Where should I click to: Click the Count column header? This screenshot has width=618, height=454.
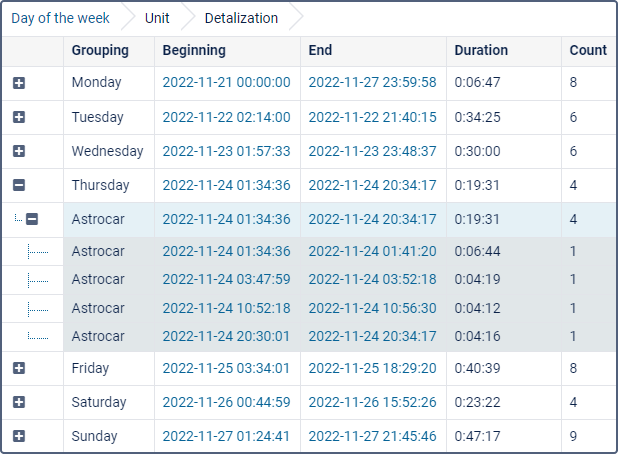[588, 50]
